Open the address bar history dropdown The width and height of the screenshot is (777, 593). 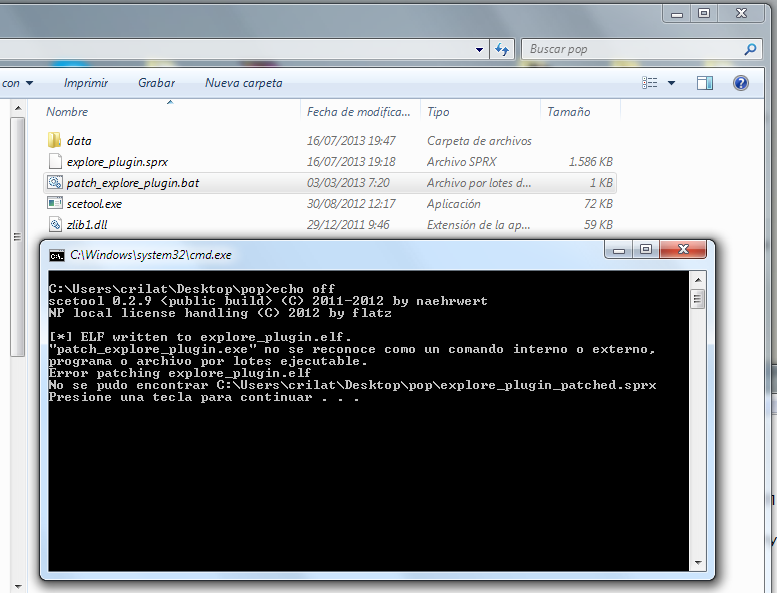(477, 49)
